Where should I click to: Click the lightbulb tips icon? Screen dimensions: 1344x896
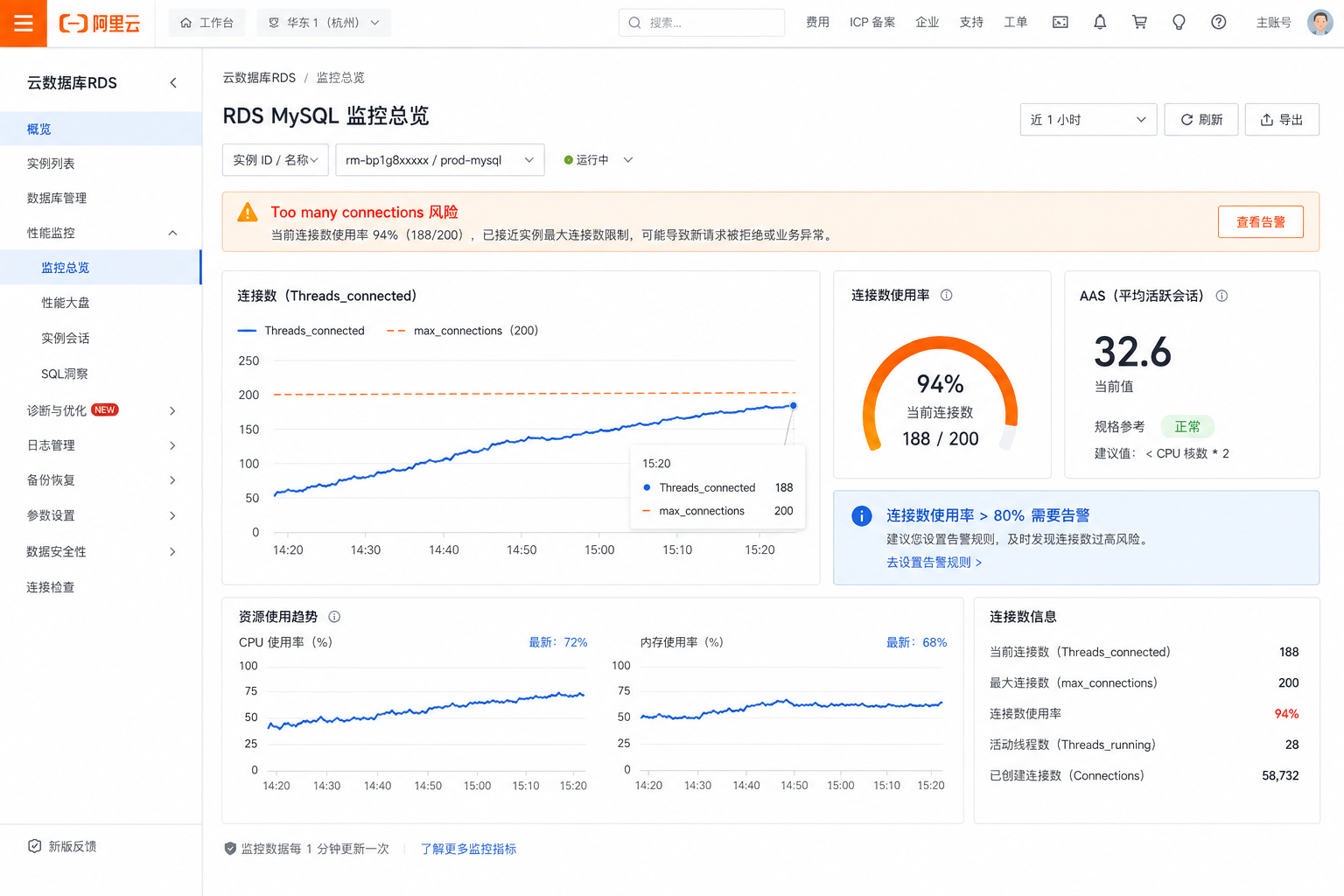(1179, 23)
